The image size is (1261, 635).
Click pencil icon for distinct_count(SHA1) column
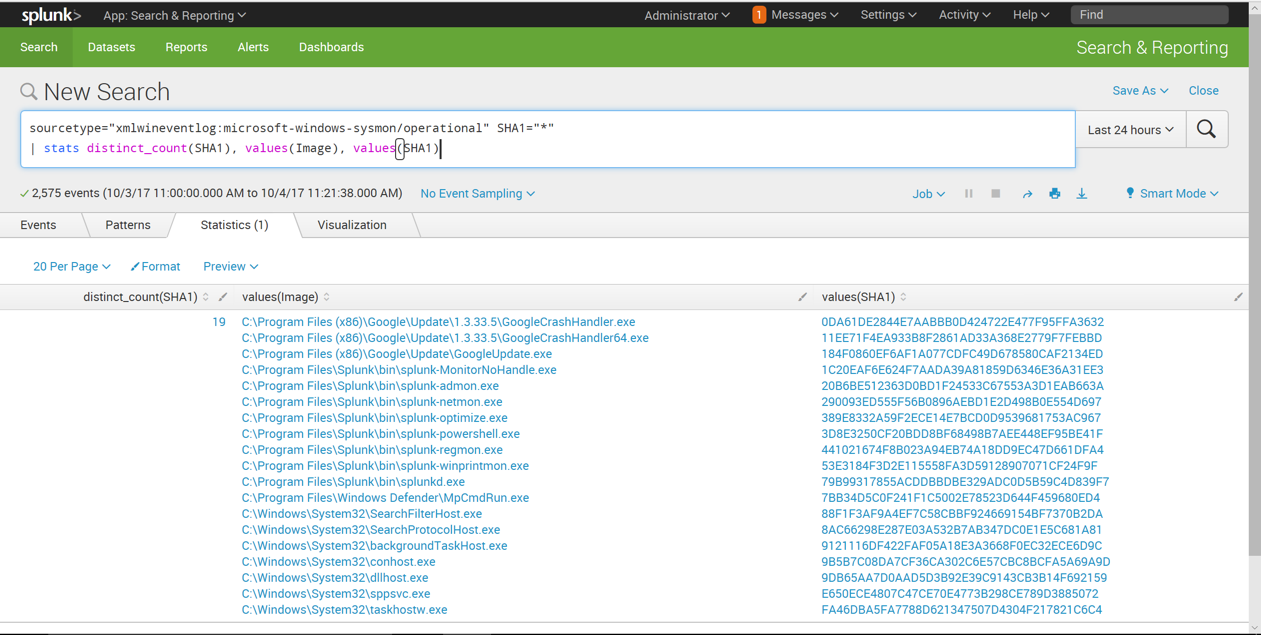click(x=223, y=297)
